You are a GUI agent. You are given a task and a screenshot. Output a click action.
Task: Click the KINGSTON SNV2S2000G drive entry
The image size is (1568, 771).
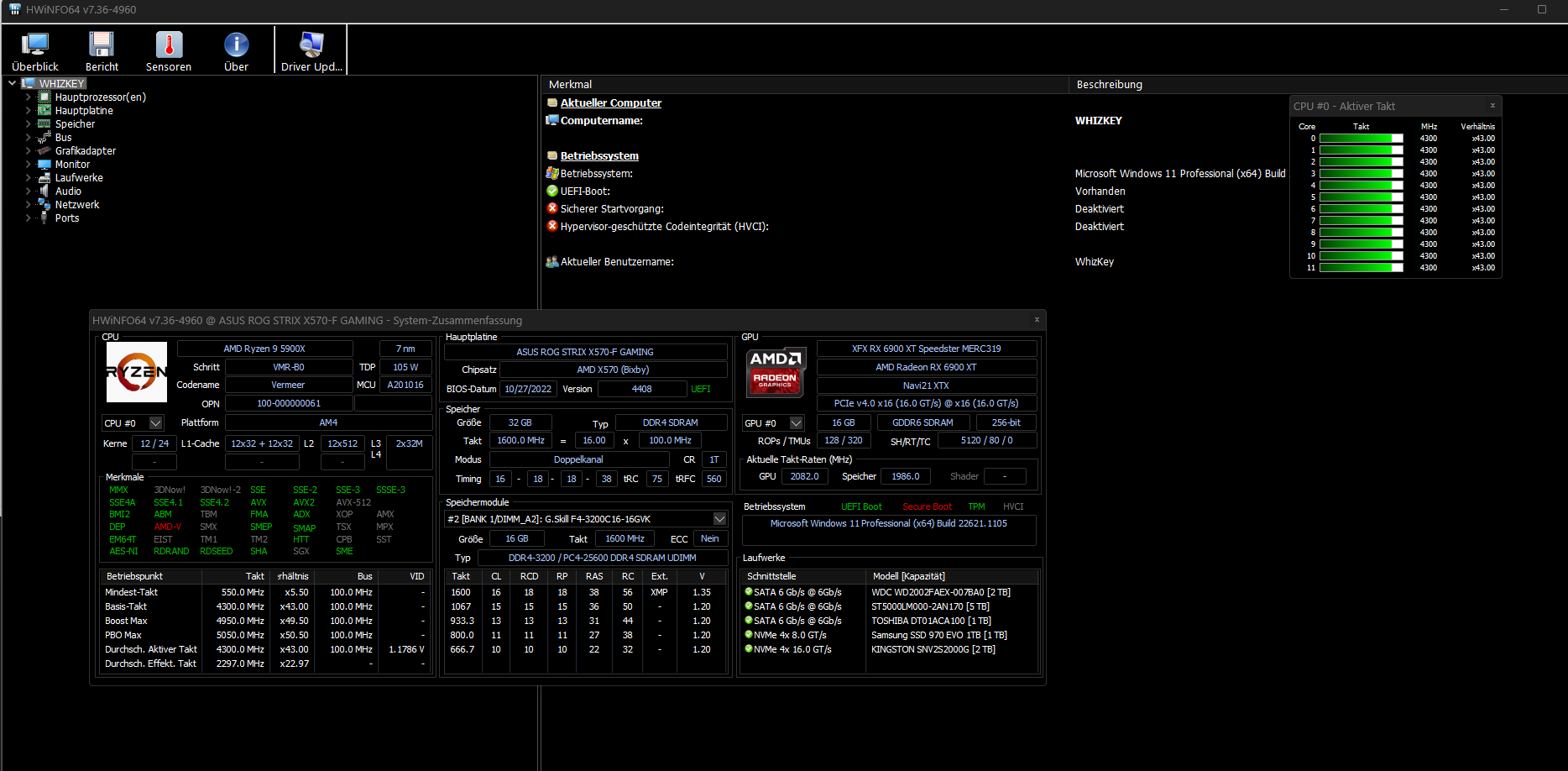[933, 649]
